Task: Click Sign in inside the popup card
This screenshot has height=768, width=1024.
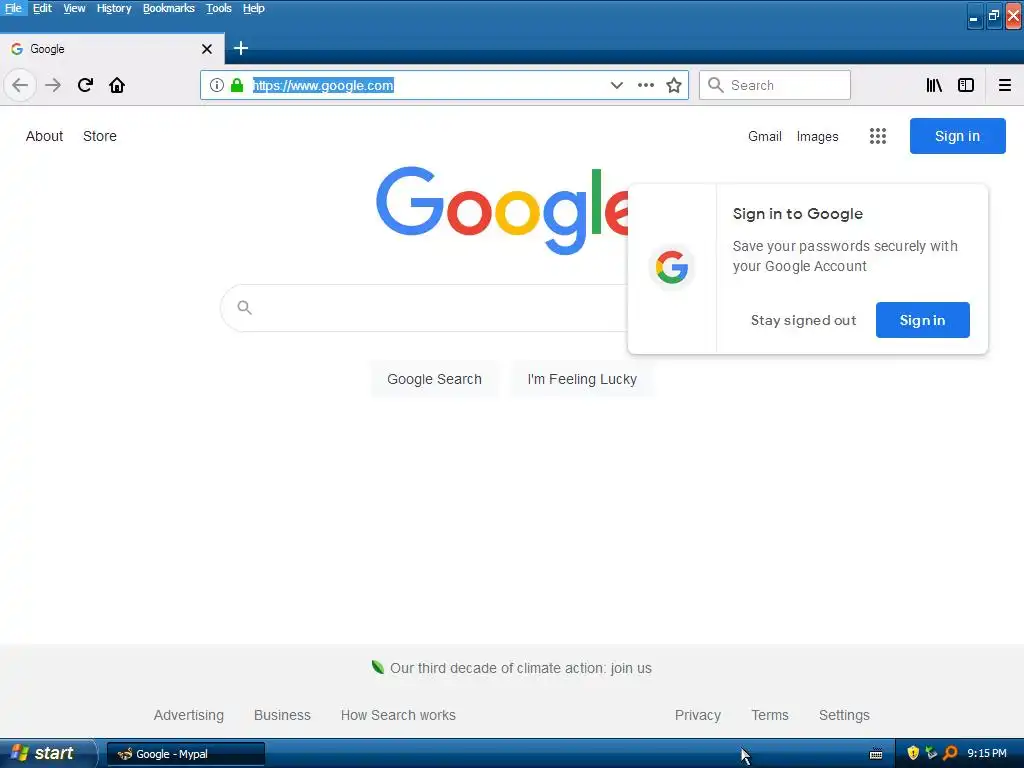Action: pos(922,320)
